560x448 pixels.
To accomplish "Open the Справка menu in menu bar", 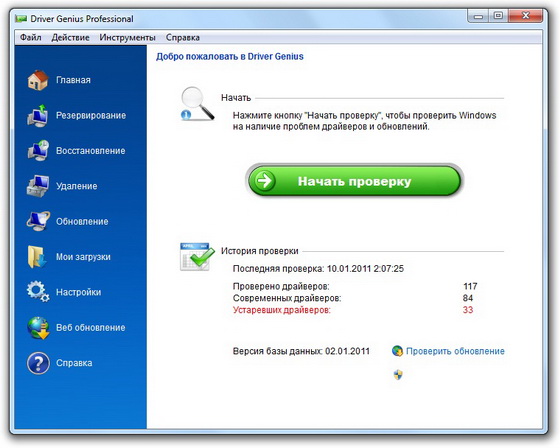I will [x=182, y=38].
